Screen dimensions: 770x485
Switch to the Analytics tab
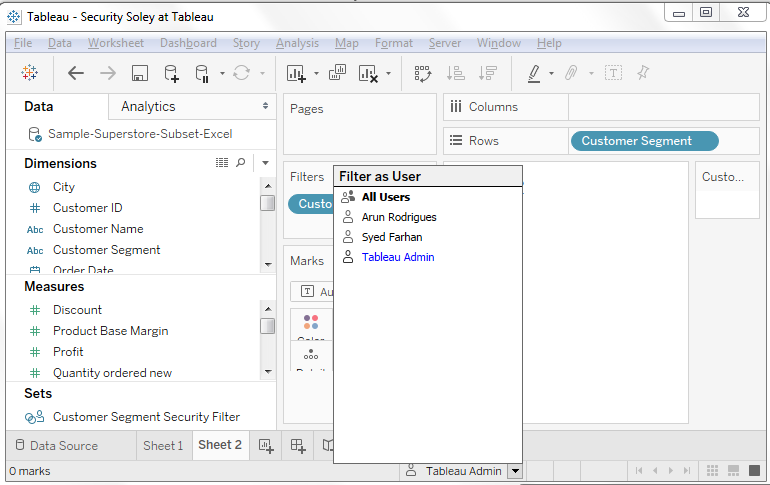click(148, 106)
